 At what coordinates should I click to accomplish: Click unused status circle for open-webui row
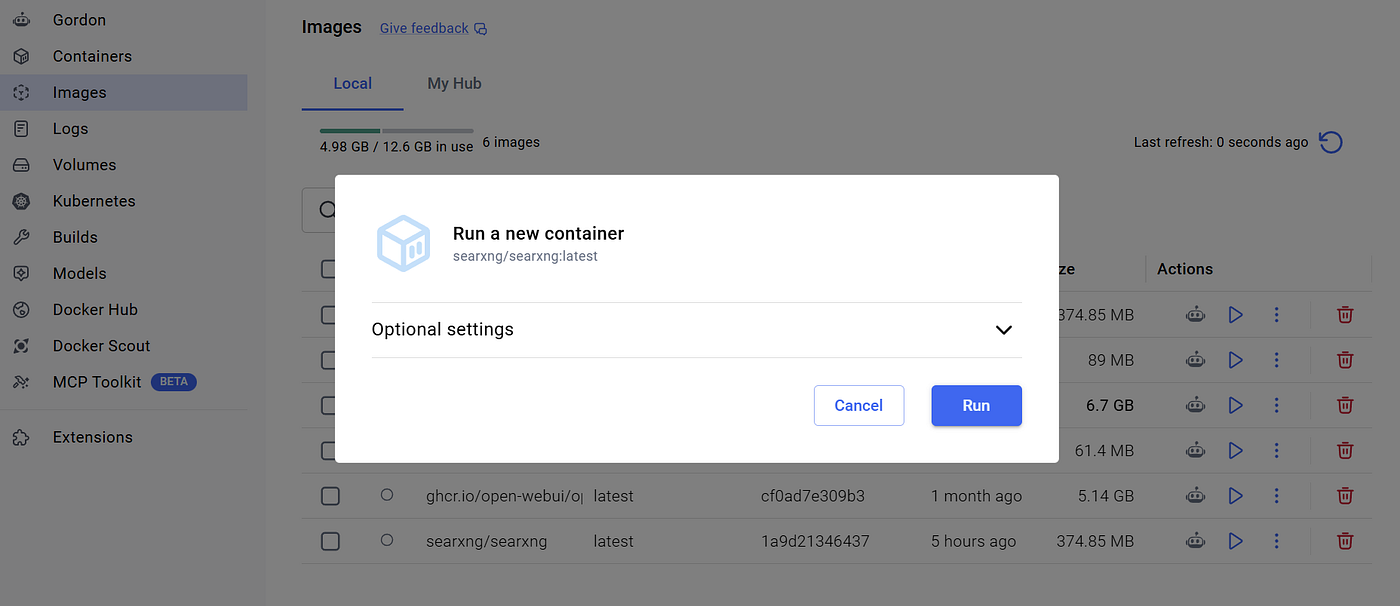pyautogui.click(x=387, y=495)
